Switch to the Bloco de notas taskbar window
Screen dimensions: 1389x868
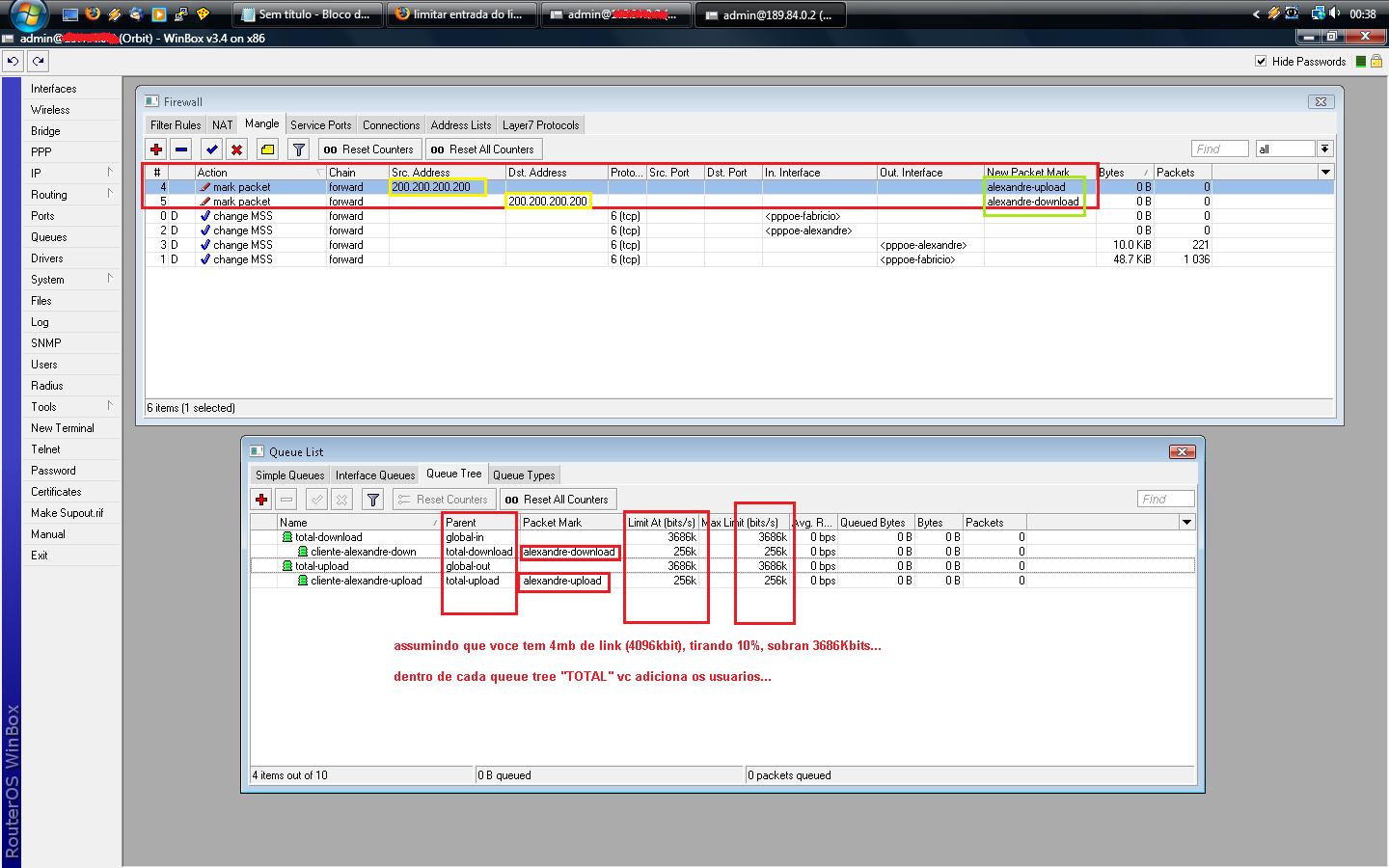tap(309, 14)
